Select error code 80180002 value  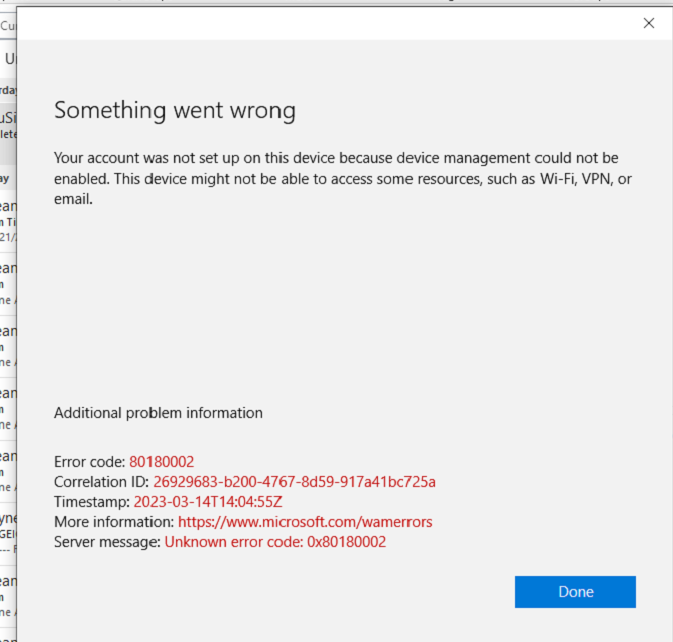coord(161,462)
